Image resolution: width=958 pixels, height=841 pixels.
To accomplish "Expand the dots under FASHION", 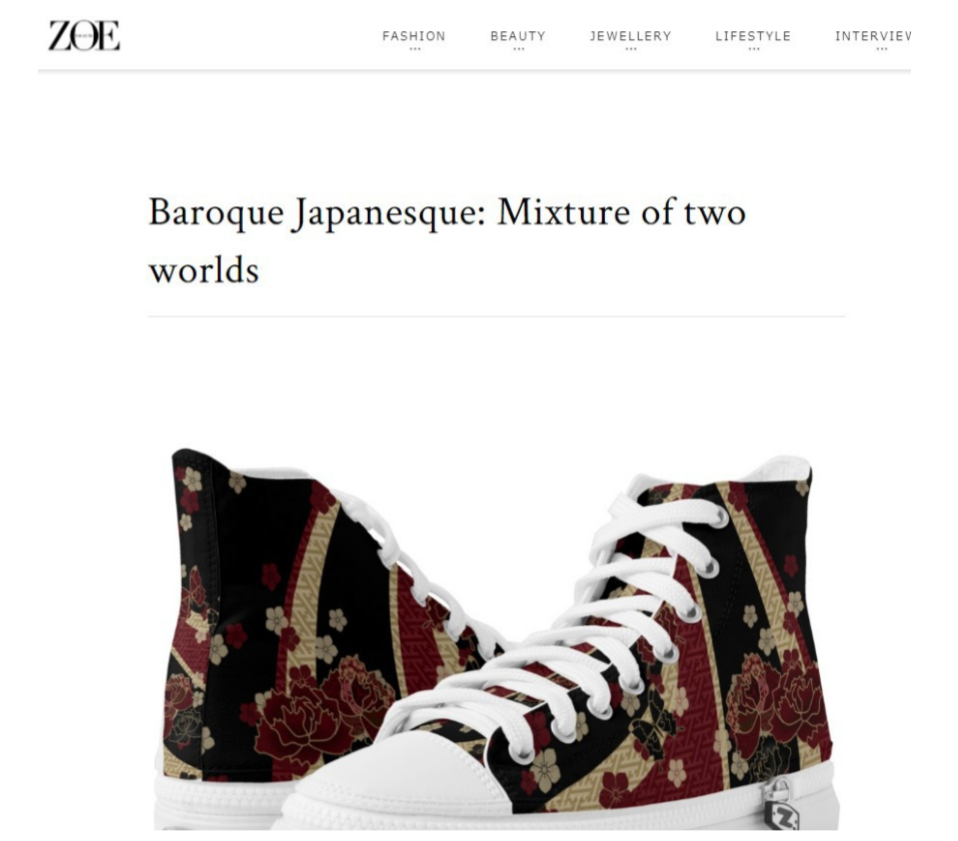I will click(415, 49).
